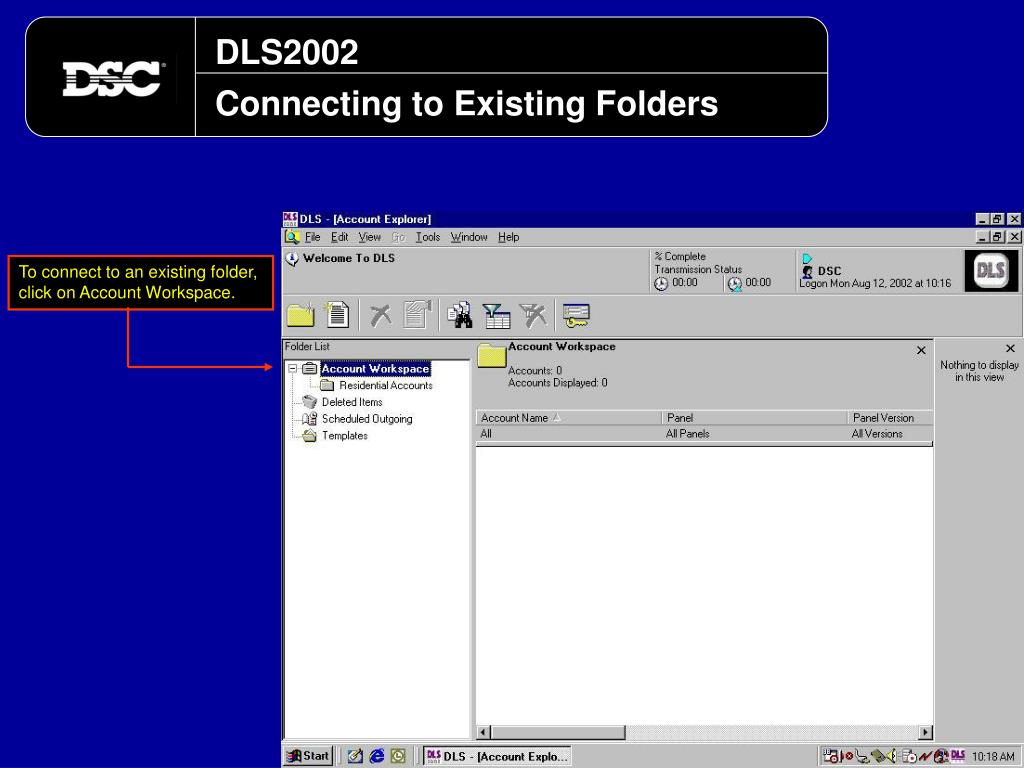The width and height of the screenshot is (1024, 768).
Task: Click the horizontal scrollbar thumb
Action: pyautogui.click(x=558, y=732)
